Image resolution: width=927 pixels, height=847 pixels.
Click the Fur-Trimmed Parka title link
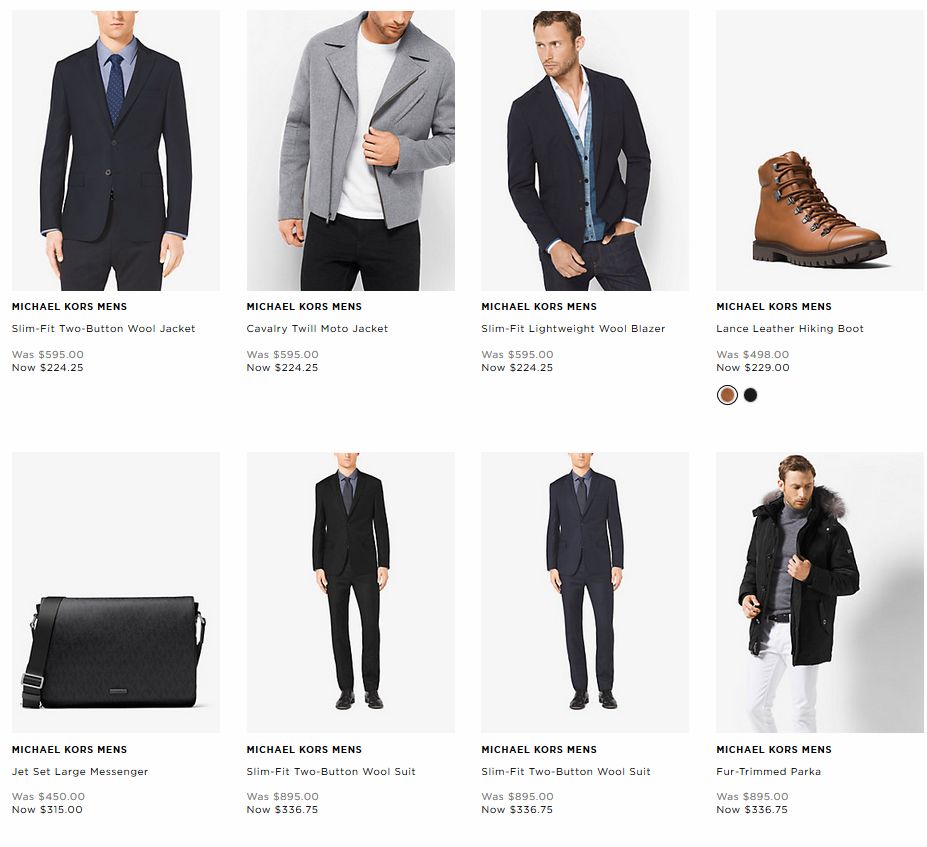click(769, 771)
